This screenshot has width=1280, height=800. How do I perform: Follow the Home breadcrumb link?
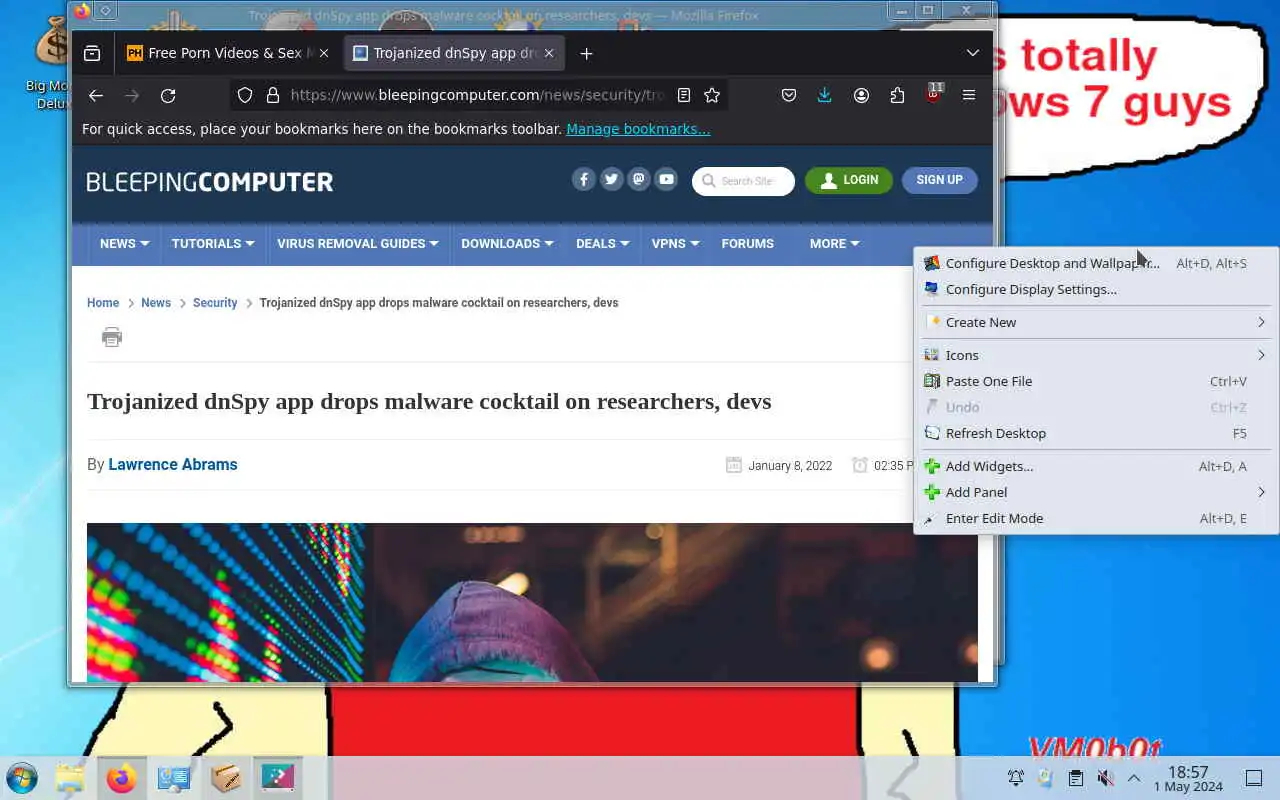point(103,303)
